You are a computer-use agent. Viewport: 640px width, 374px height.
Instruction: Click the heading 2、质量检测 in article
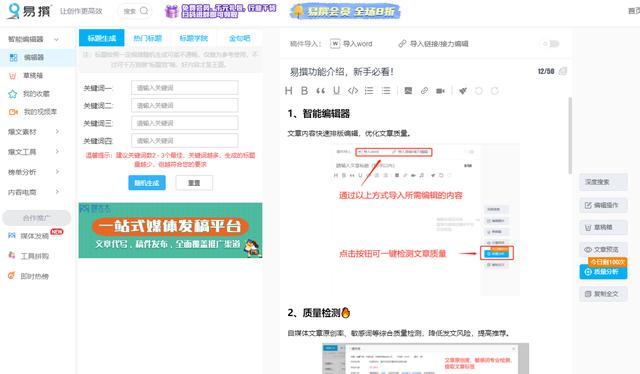319,313
